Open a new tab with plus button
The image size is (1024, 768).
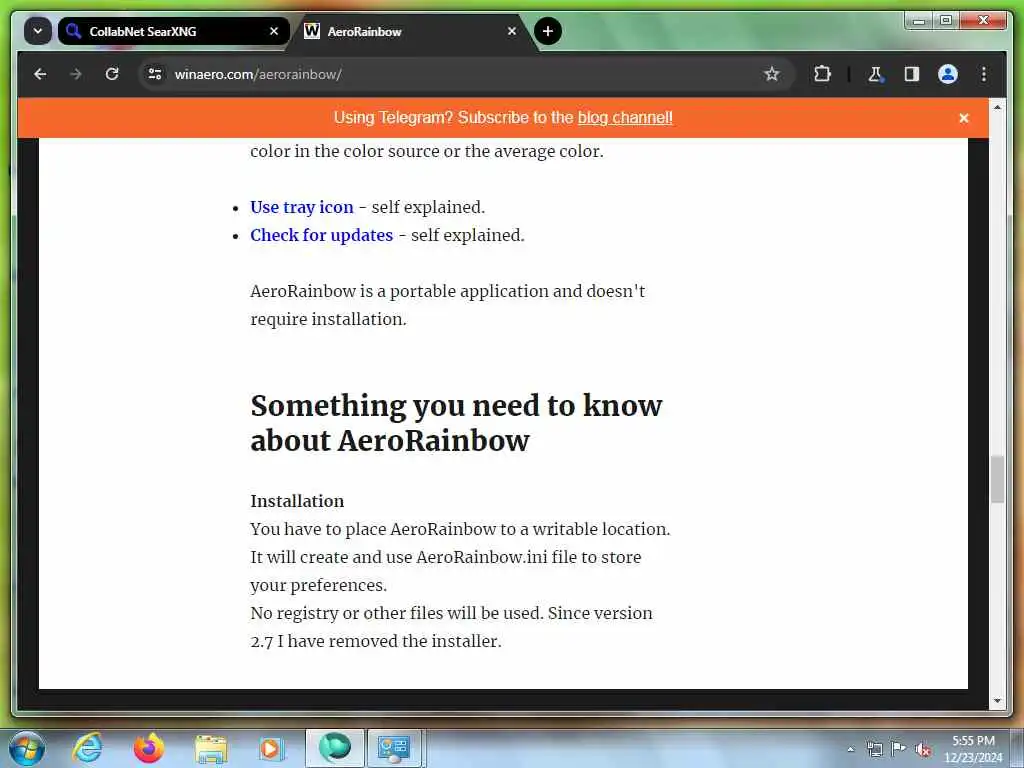548,31
